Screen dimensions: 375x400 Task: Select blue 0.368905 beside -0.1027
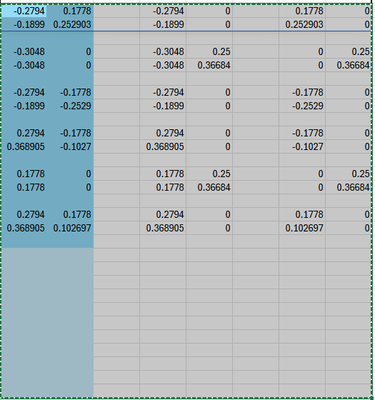pyautogui.click(x=25, y=147)
